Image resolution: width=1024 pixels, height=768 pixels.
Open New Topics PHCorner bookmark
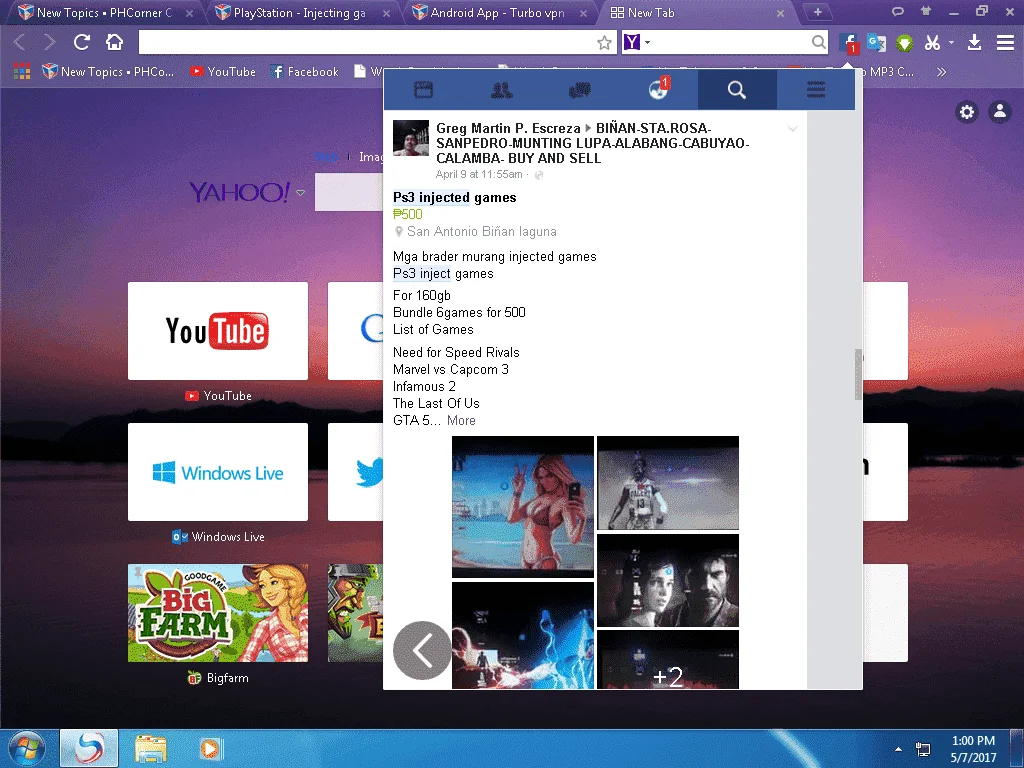[108, 72]
